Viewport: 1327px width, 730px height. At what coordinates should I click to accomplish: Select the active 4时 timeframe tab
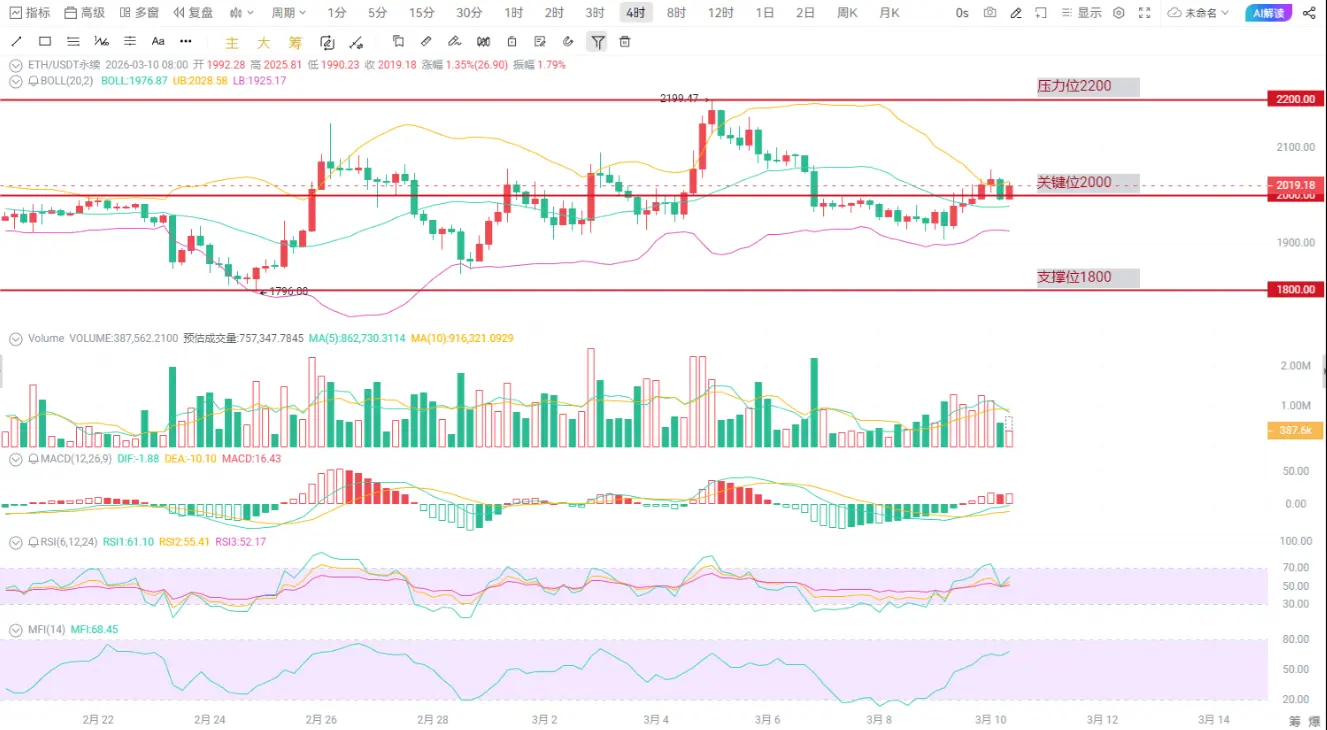coord(636,13)
